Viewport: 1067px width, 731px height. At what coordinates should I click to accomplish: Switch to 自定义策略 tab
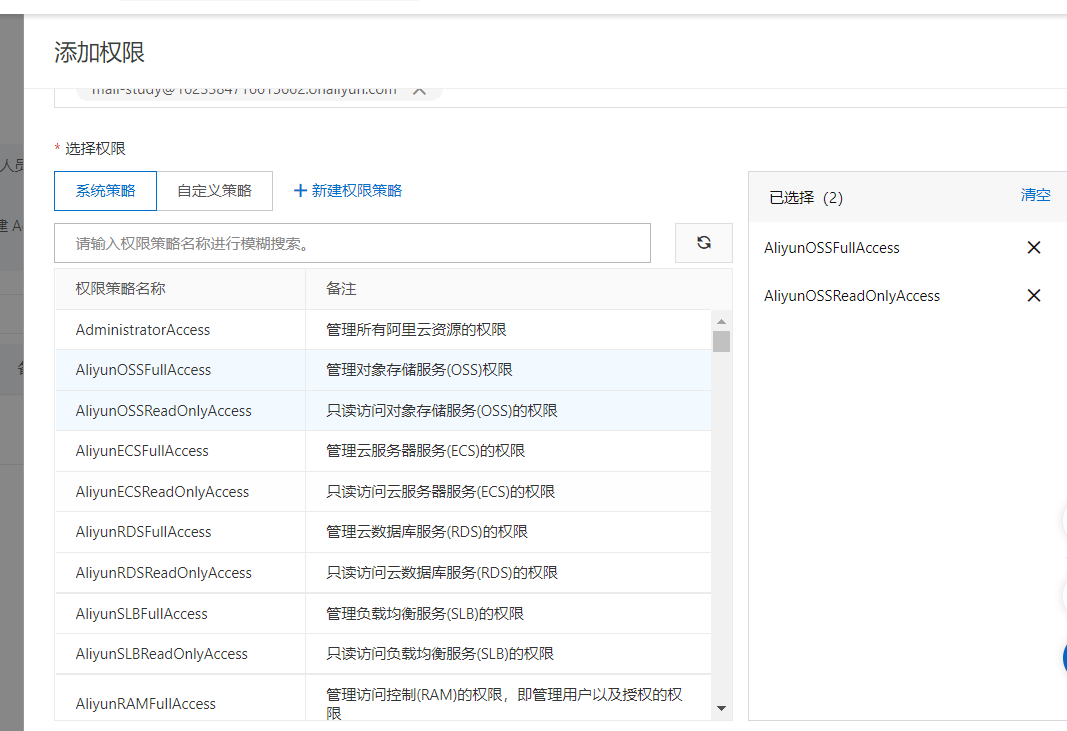214,191
